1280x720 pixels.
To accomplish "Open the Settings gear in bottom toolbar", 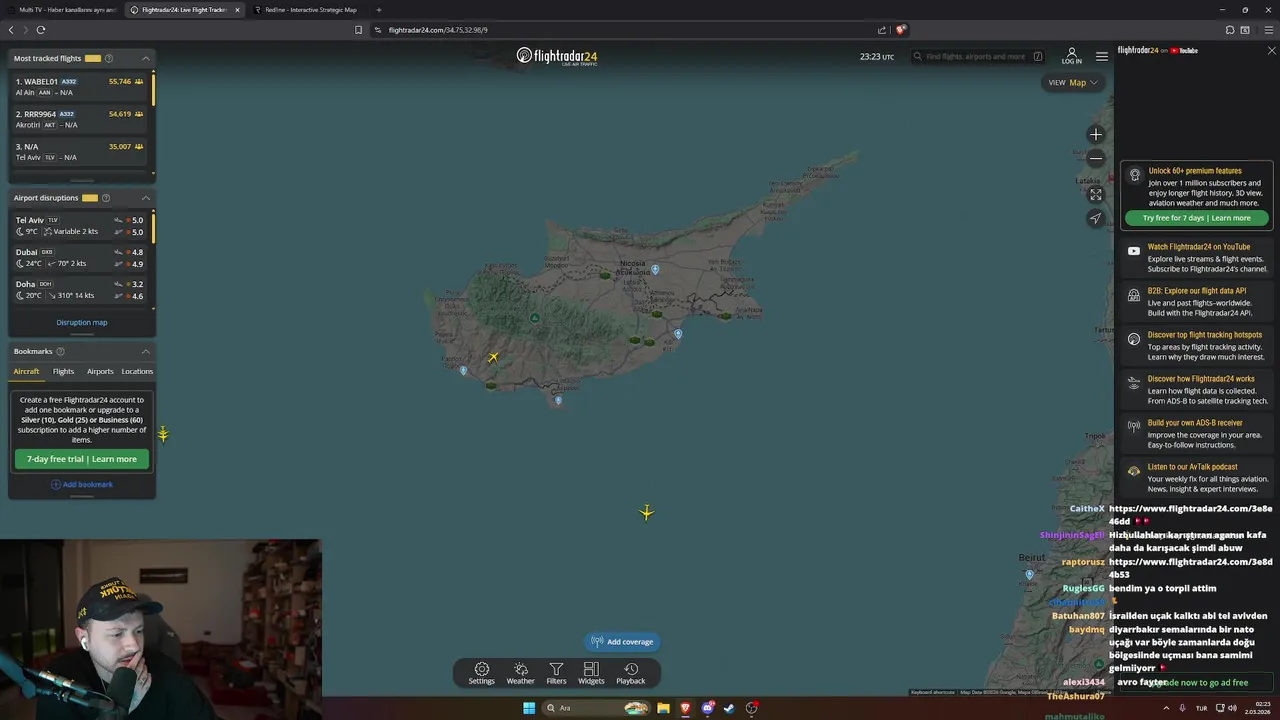I will 481,673.
